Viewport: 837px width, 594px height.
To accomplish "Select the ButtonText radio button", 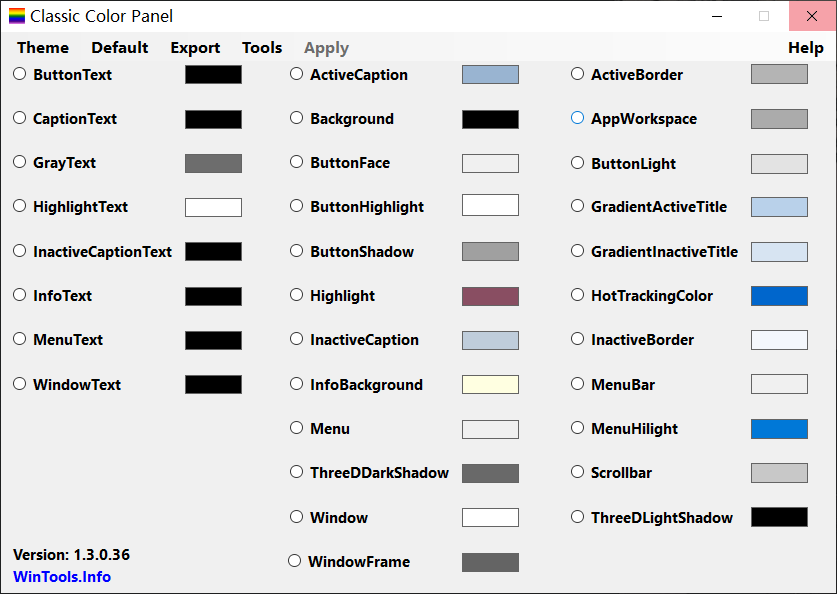I will pos(20,74).
